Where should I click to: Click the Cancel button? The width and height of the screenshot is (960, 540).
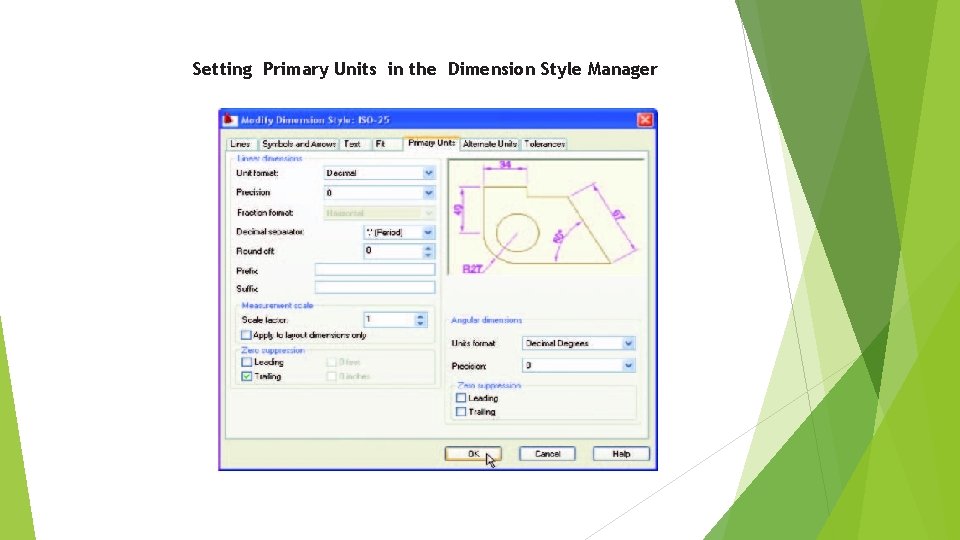click(x=547, y=454)
